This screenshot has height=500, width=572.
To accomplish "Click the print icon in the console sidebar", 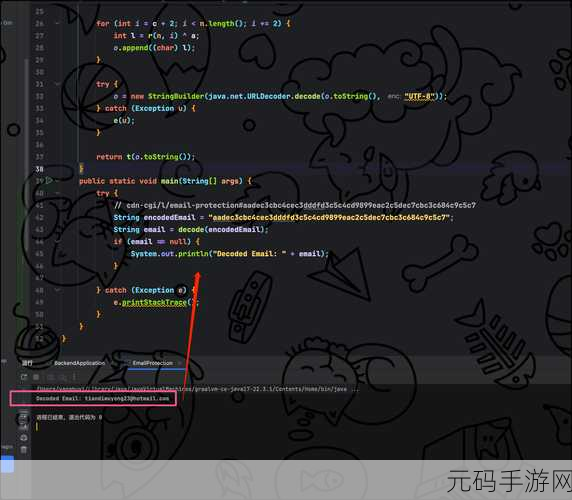I will coord(24,438).
